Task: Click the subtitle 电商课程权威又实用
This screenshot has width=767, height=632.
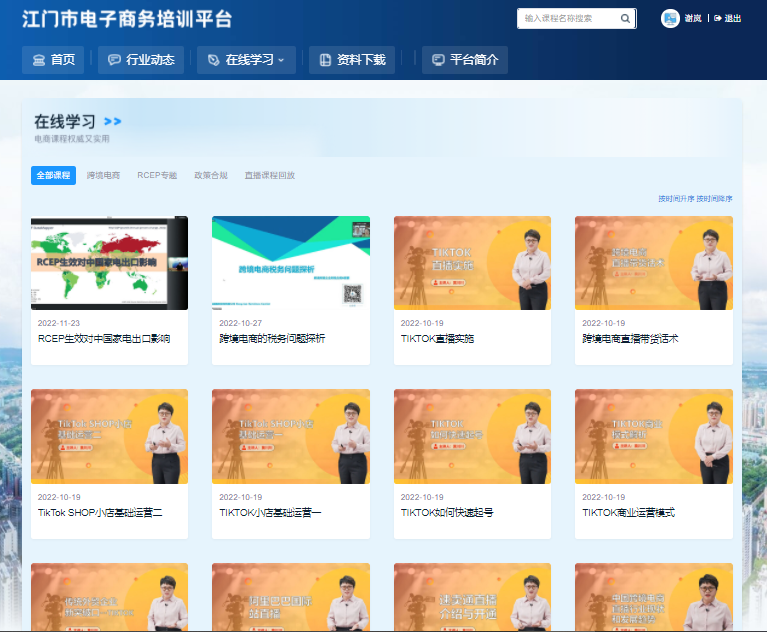Action: [x=72, y=139]
